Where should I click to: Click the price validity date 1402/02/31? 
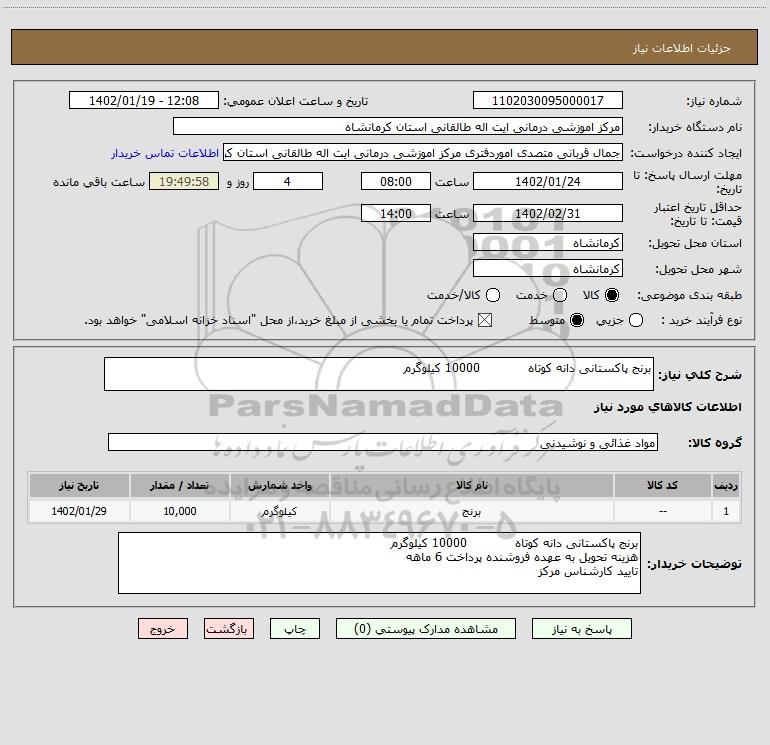(x=548, y=213)
